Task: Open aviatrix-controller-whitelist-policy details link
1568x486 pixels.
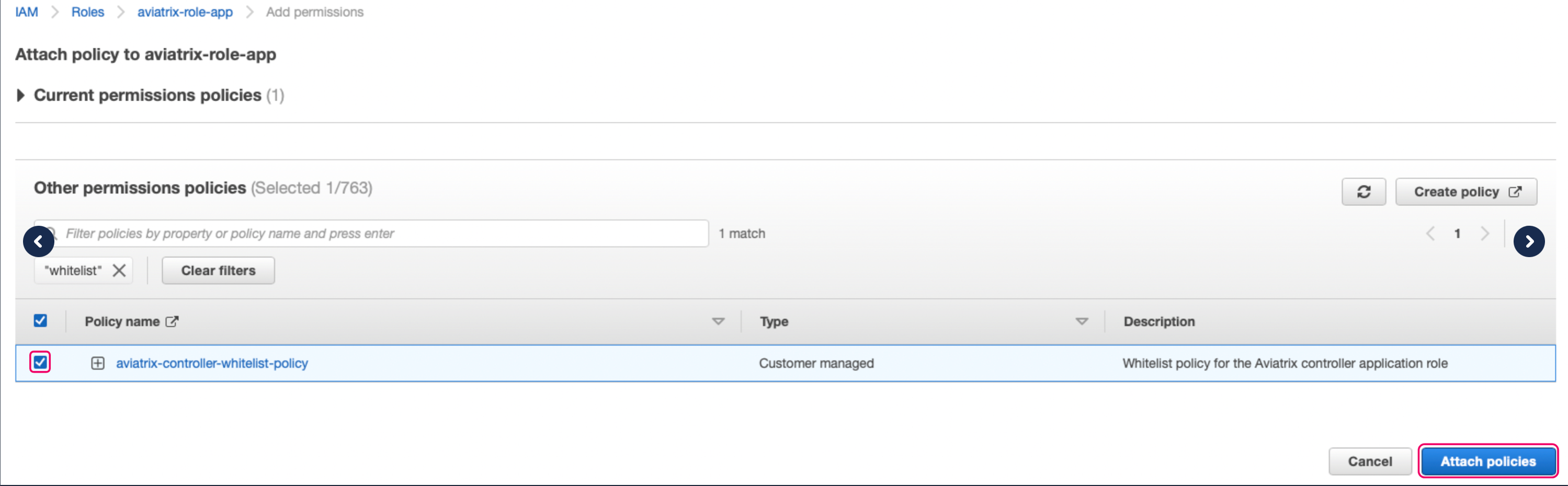Action: [212, 363]
